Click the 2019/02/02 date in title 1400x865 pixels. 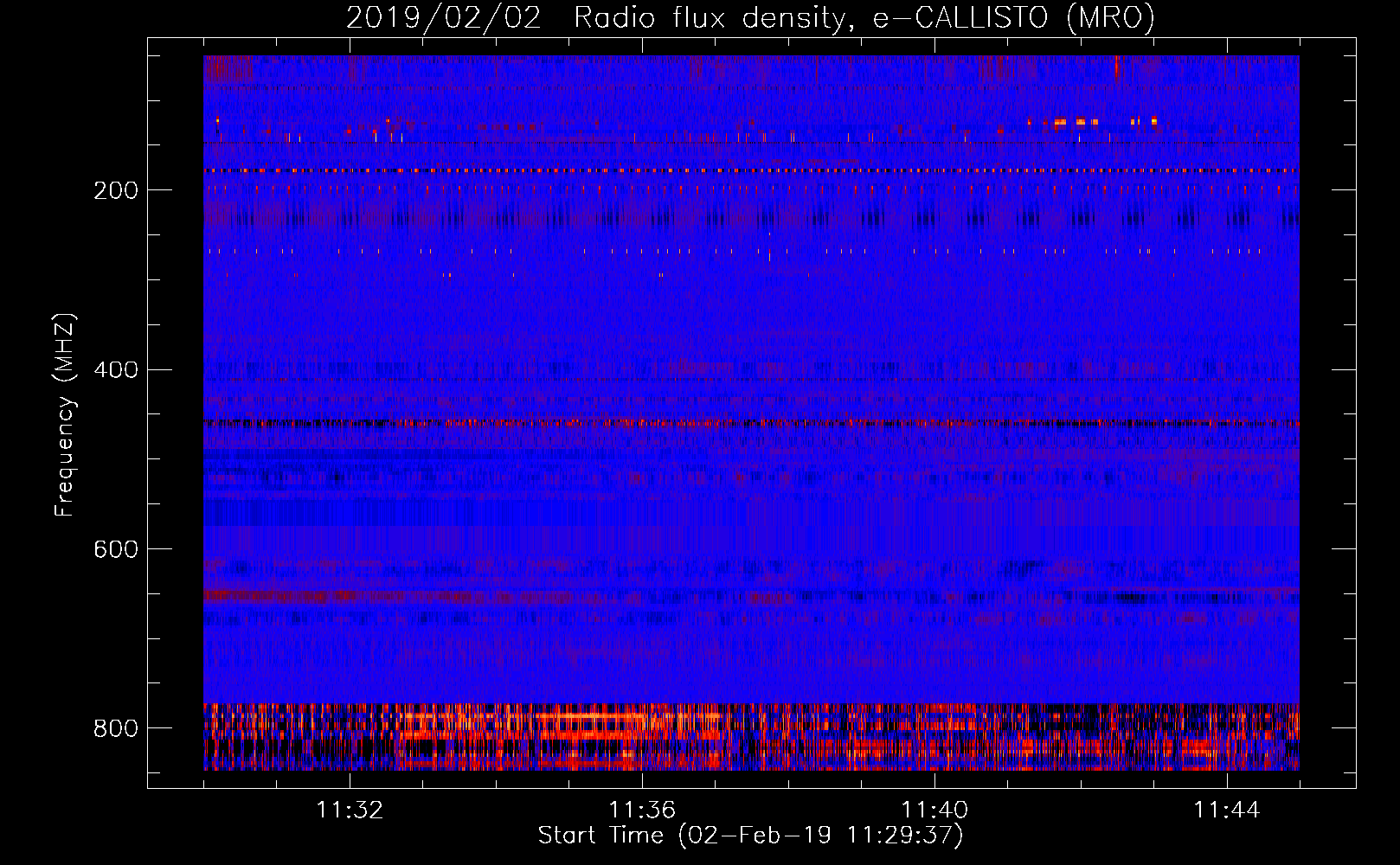coord(444,17)
